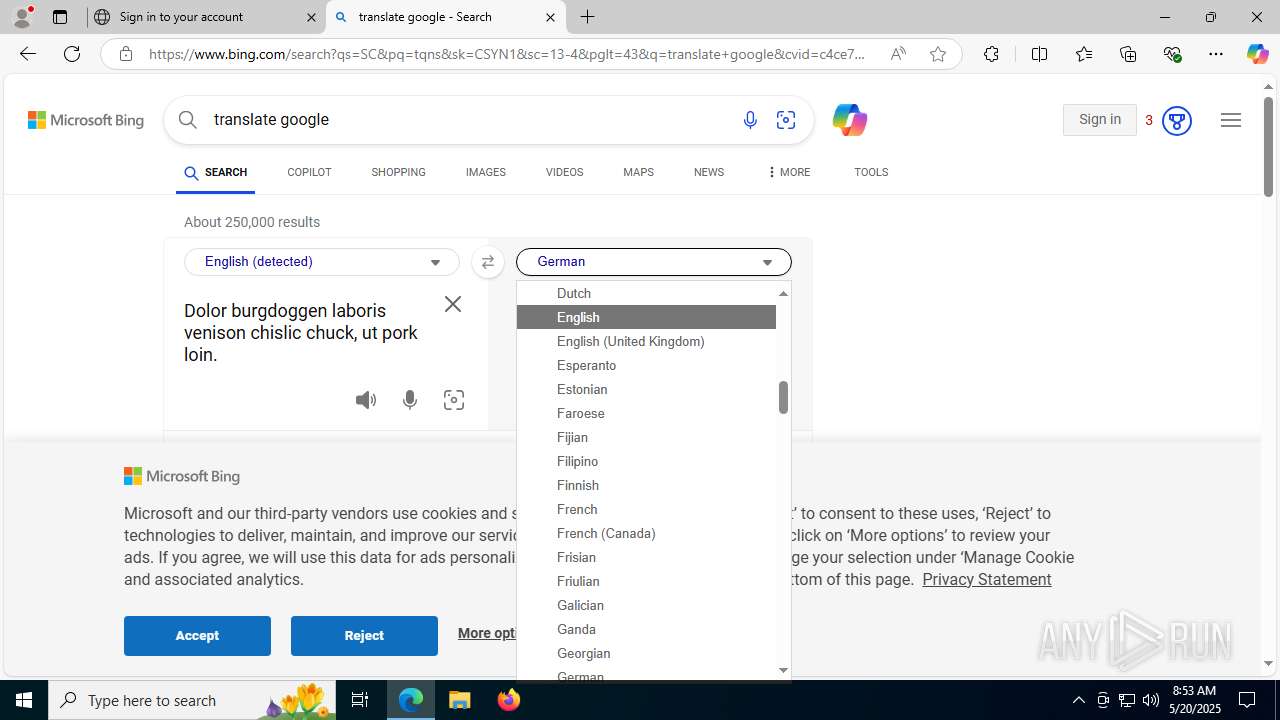Open File Explorer from taskbar
The width and height of the screenshot is (1280, 720).
(460, 700)
